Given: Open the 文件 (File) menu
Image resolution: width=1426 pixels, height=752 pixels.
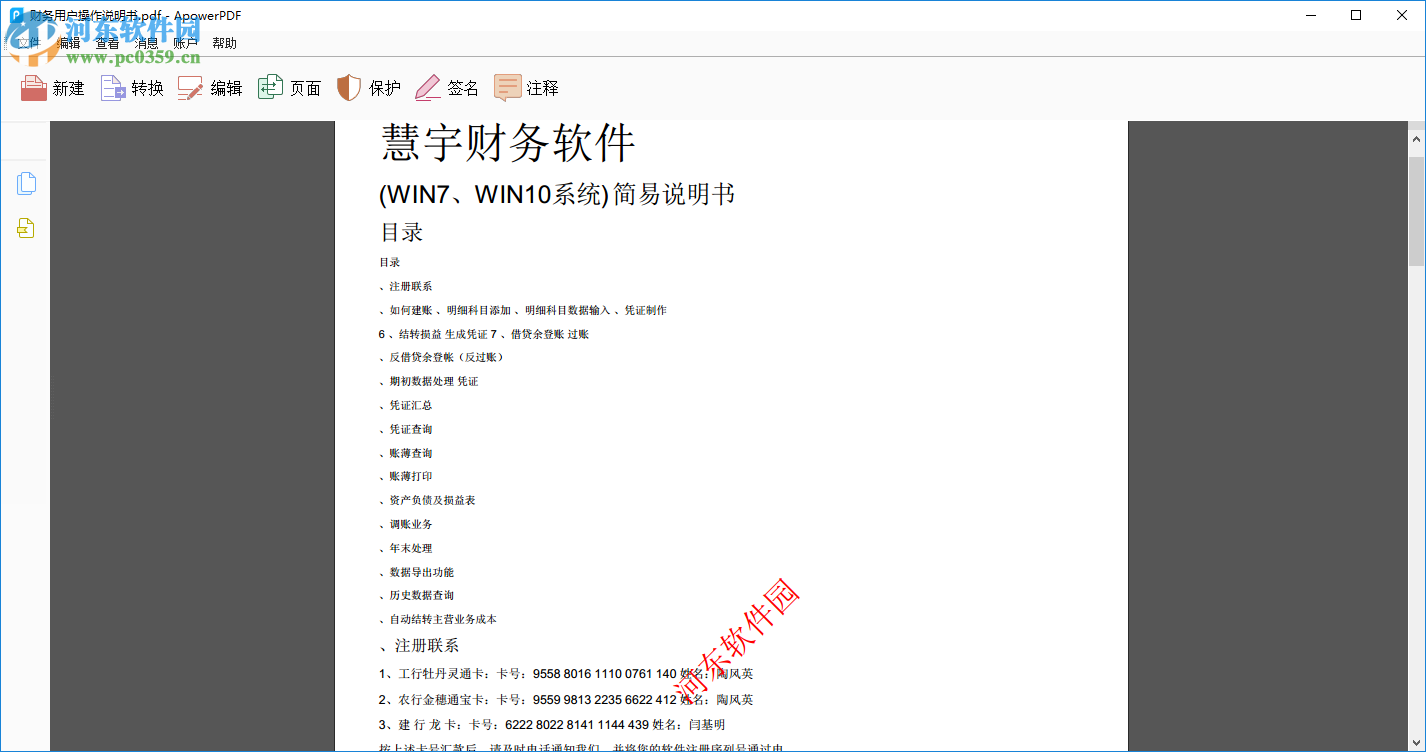Looking at the screenshot, I should (28, 42).
